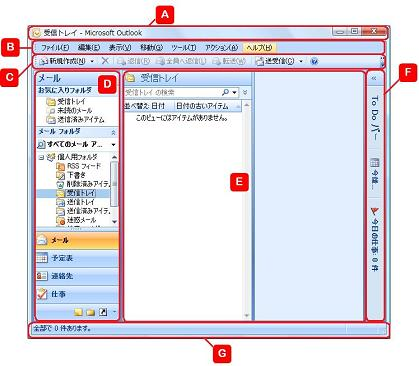Click the toolbar options overflow at right end
419x366 pixels.
tap(382, 62)
